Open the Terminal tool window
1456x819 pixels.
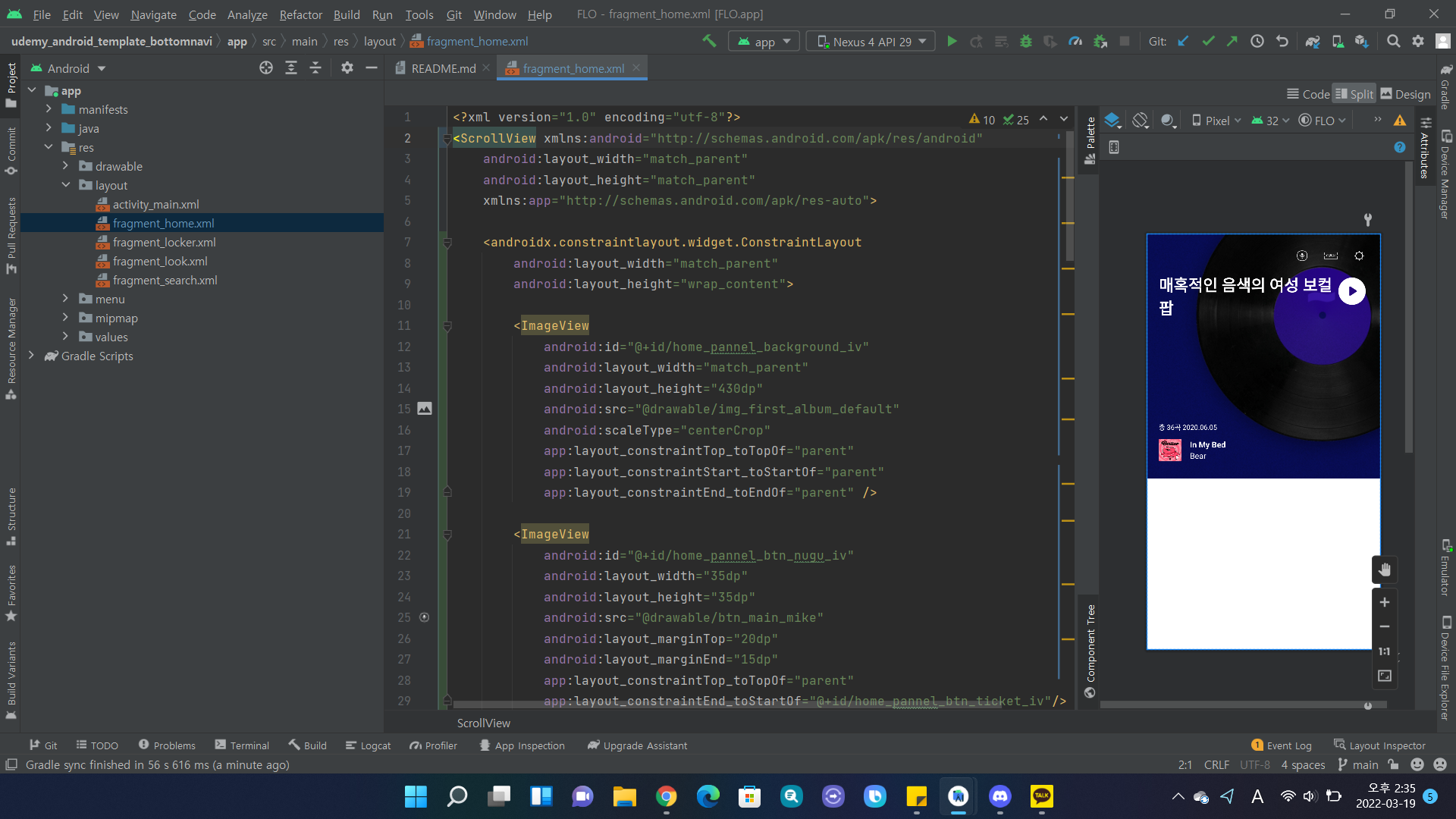tap(242, 745)
